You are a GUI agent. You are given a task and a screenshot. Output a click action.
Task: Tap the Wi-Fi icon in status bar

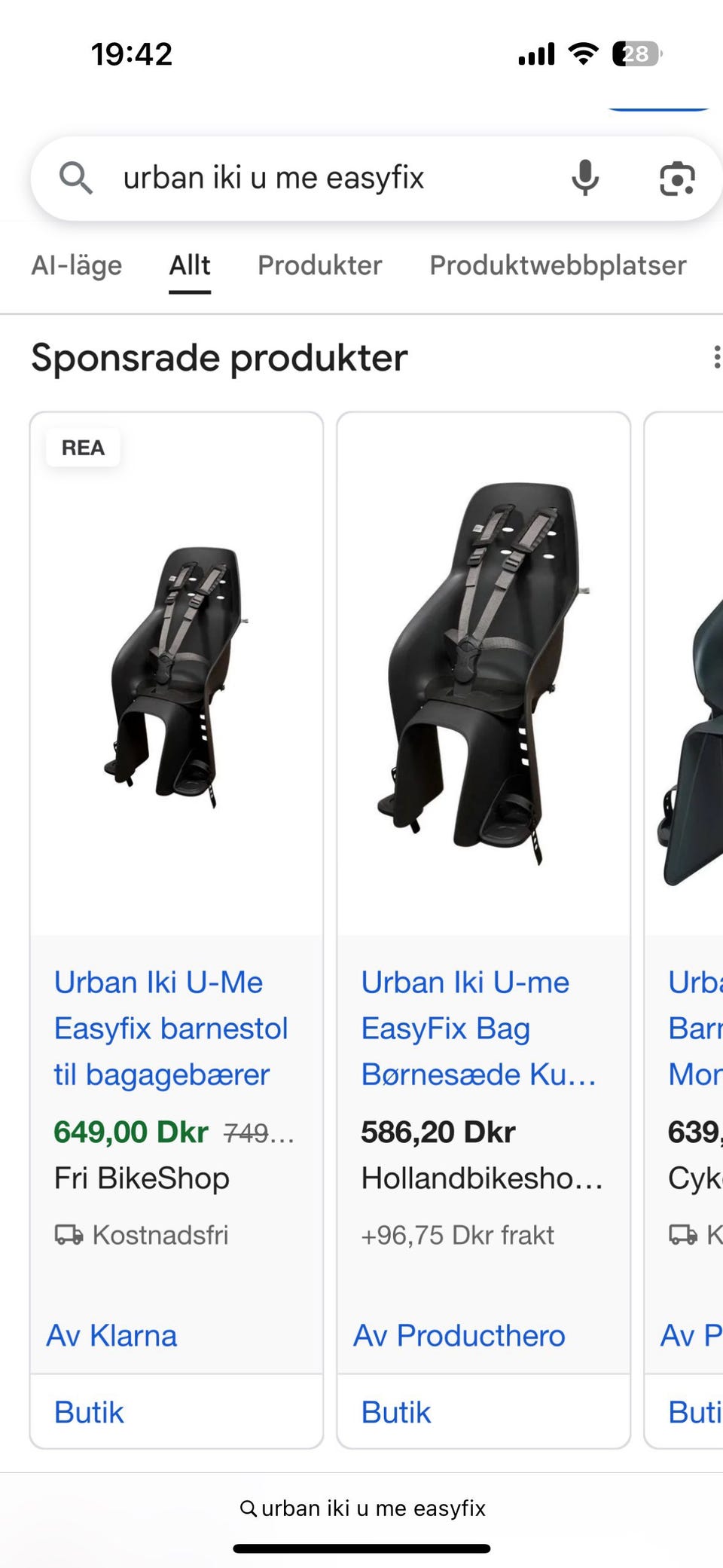coord(583,53)
